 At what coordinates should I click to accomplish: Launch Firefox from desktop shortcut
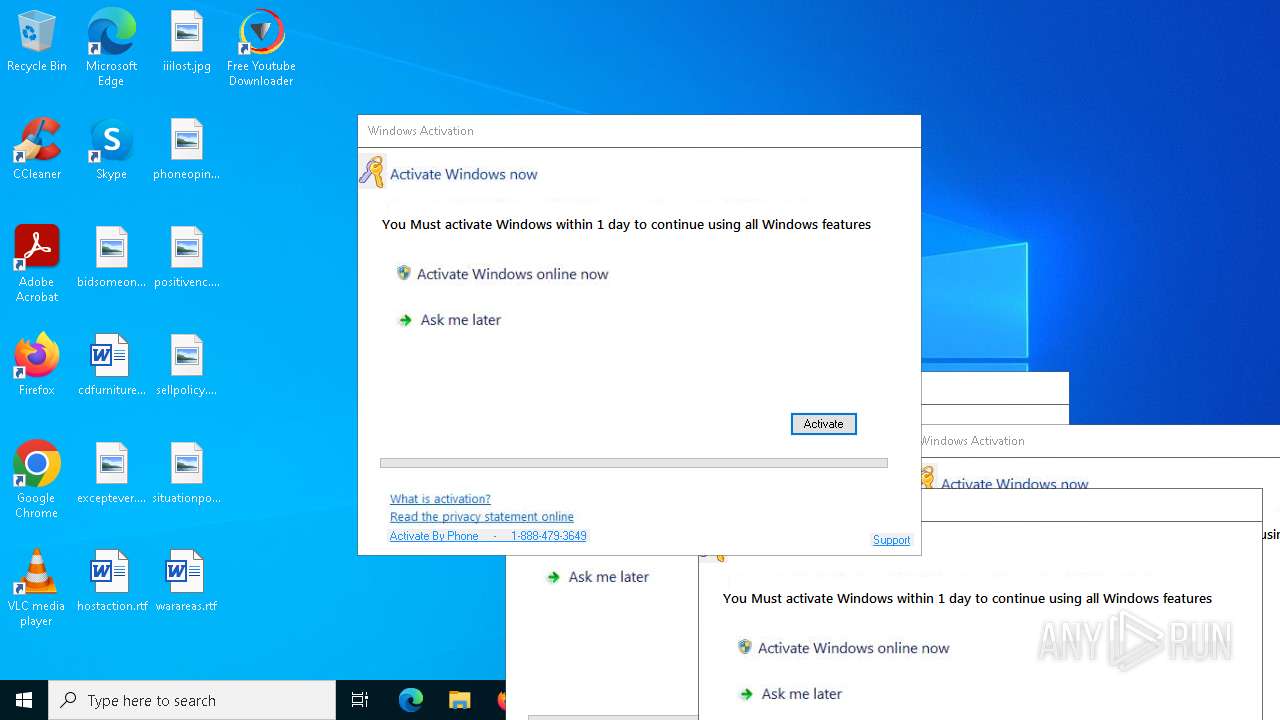pyautogui.click(x=37, y=366)
